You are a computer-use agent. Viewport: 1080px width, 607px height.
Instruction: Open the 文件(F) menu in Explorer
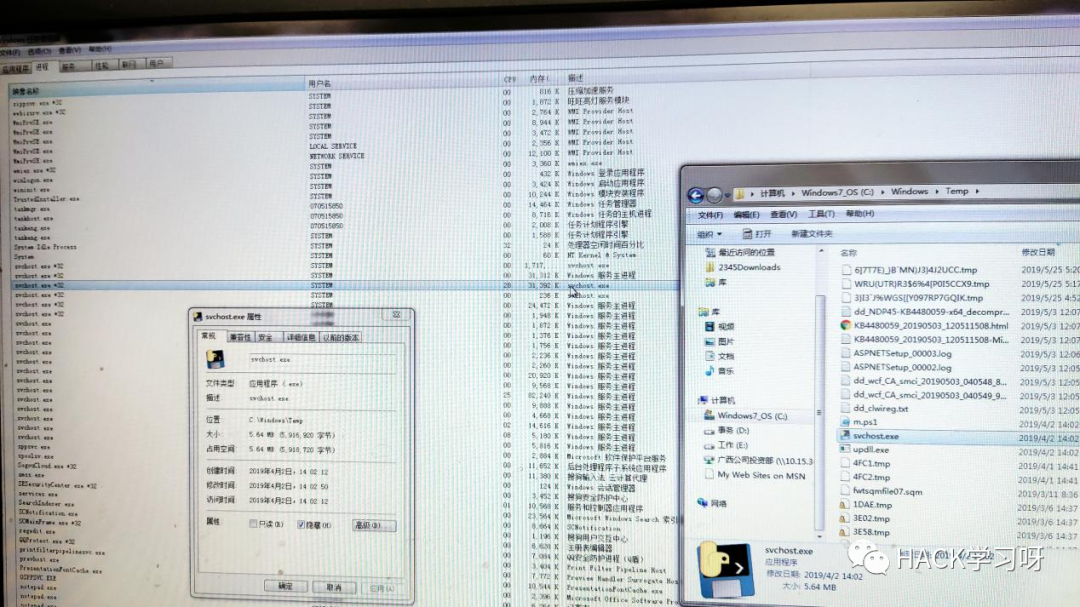pyautogui.click(x=710, y=215)
